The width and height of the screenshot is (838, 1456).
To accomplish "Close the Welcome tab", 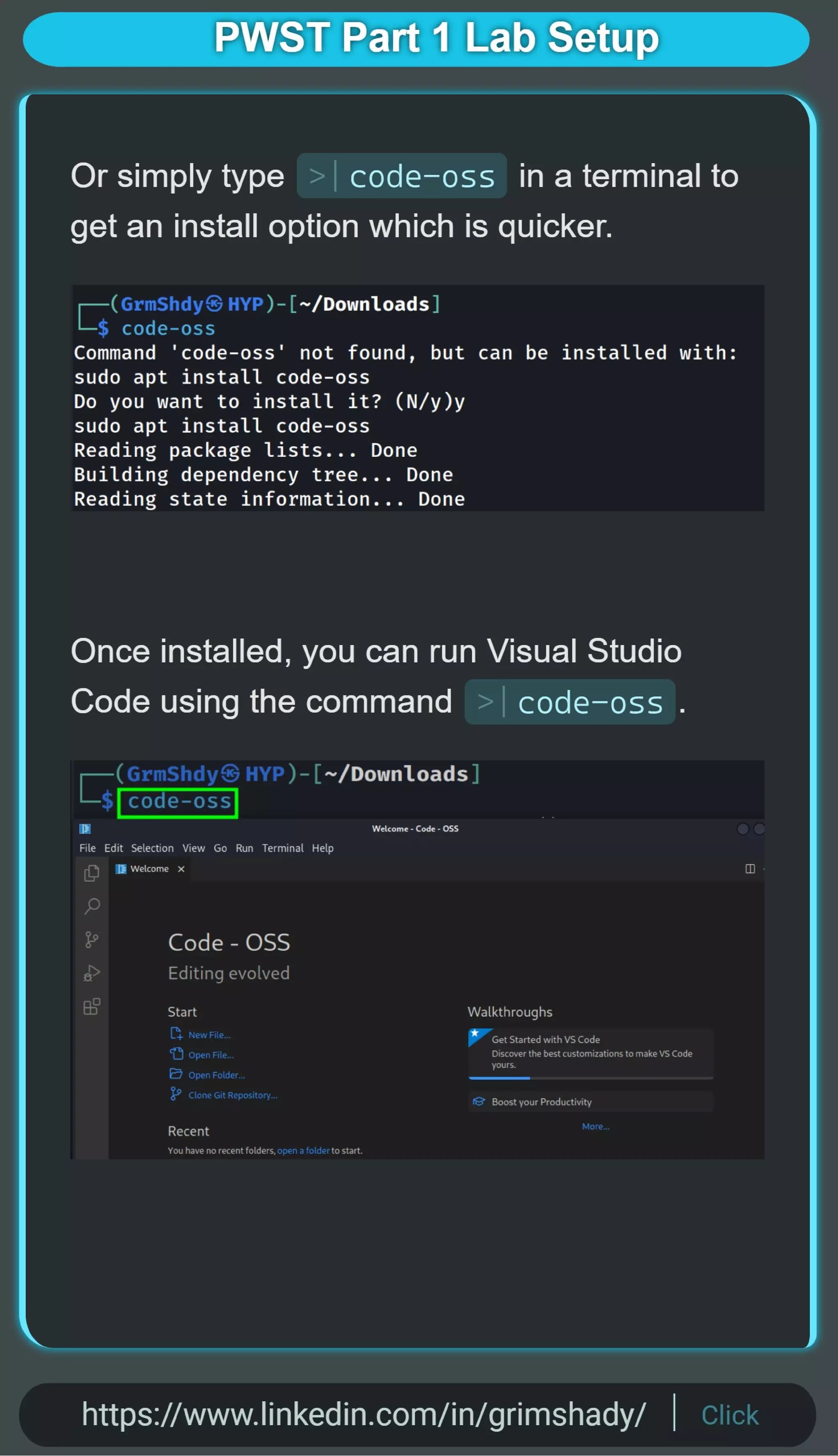I will click(x=181, y=869).
